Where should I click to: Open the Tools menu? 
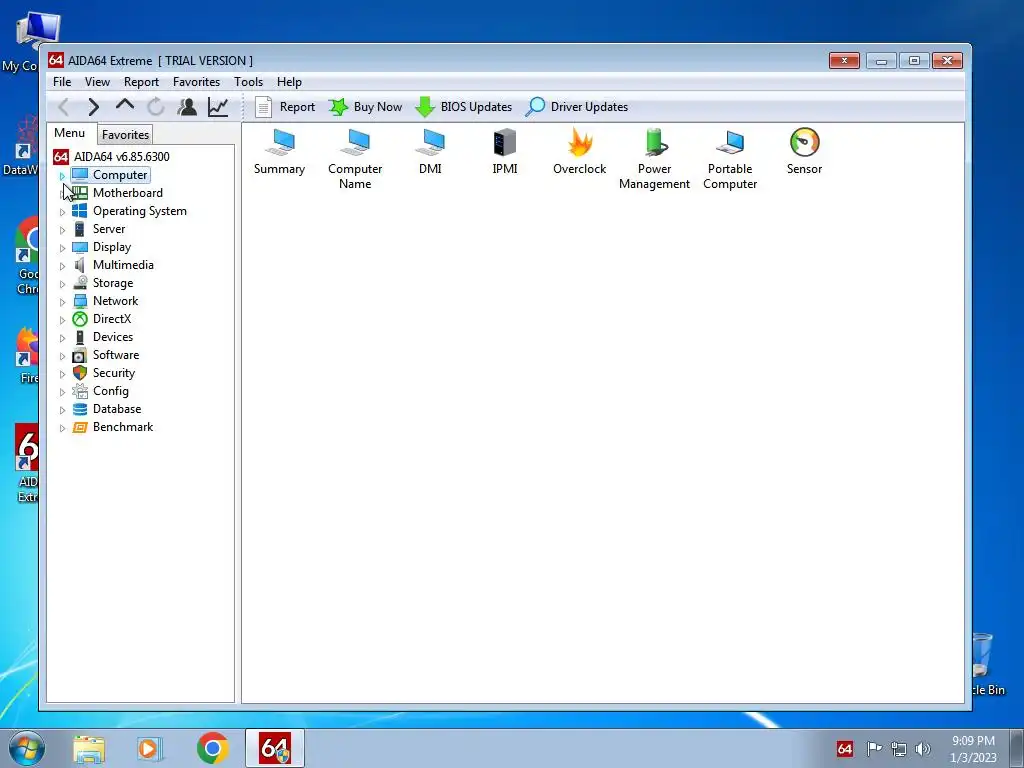point(248,82)
